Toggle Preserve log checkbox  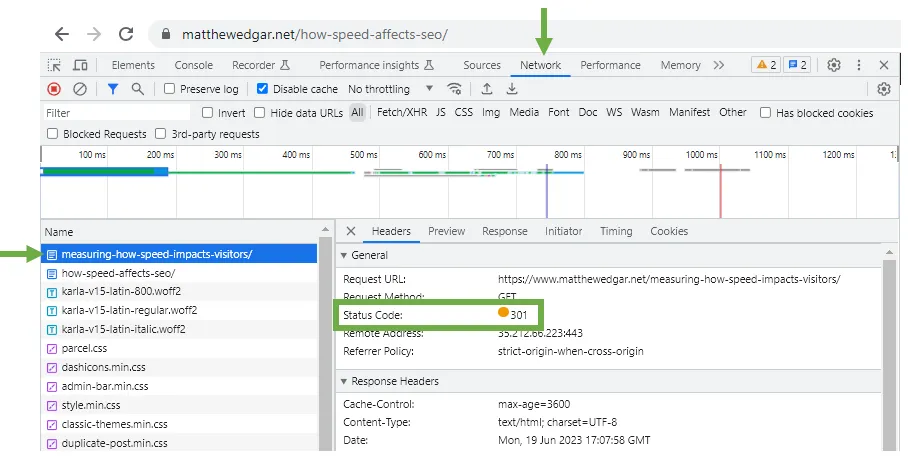point(169,89)
